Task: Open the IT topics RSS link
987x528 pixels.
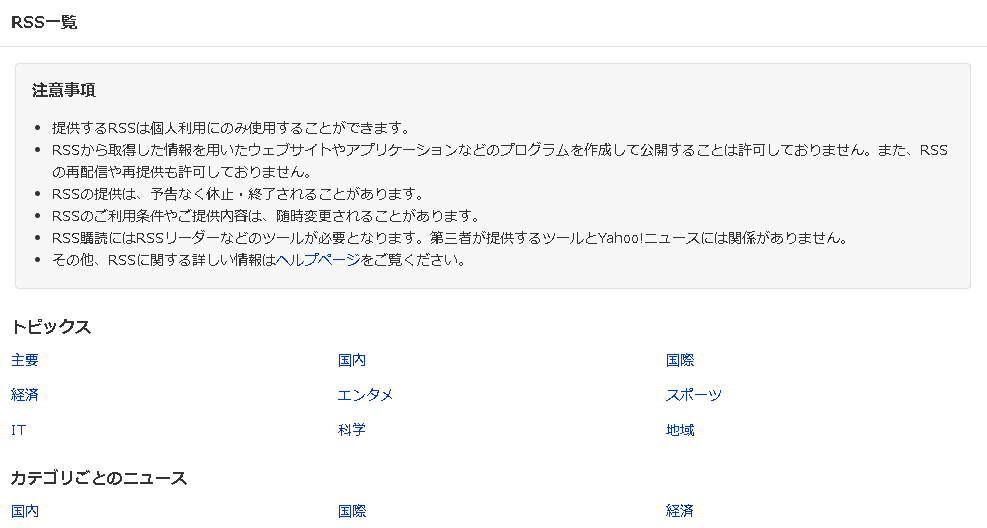Action: pyautogui.click(x=19, y=430)
